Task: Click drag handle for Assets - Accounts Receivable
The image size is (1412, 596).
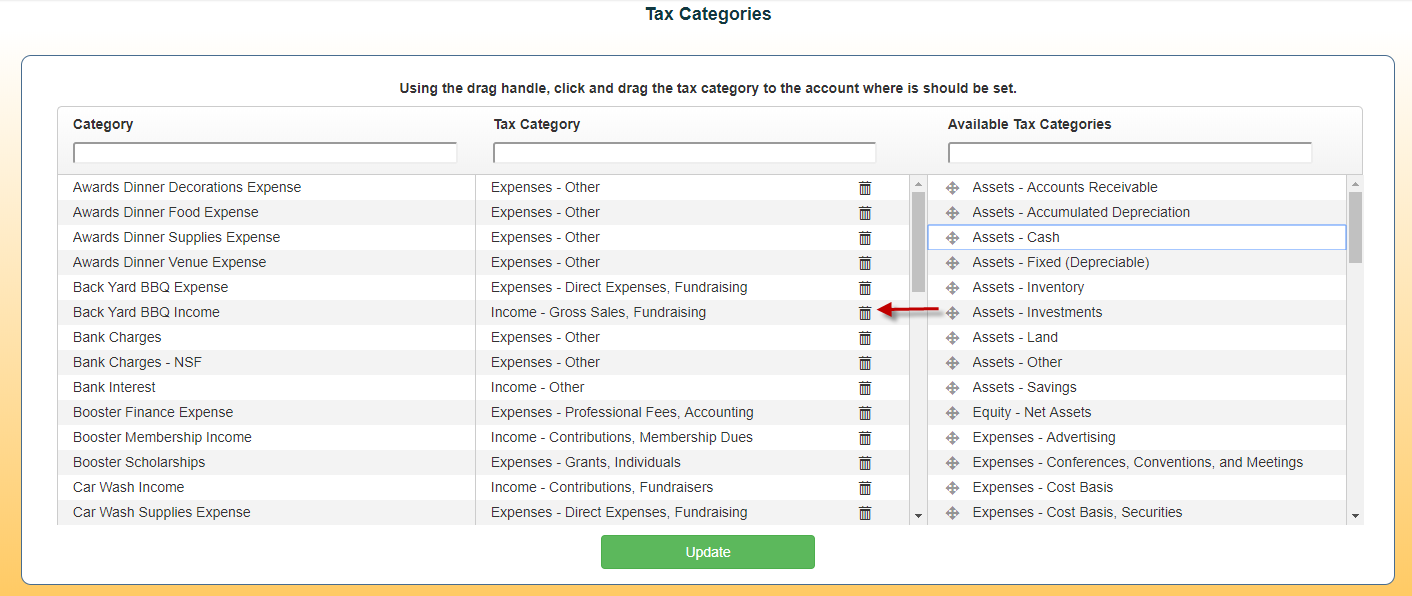Action: (952, 188)
